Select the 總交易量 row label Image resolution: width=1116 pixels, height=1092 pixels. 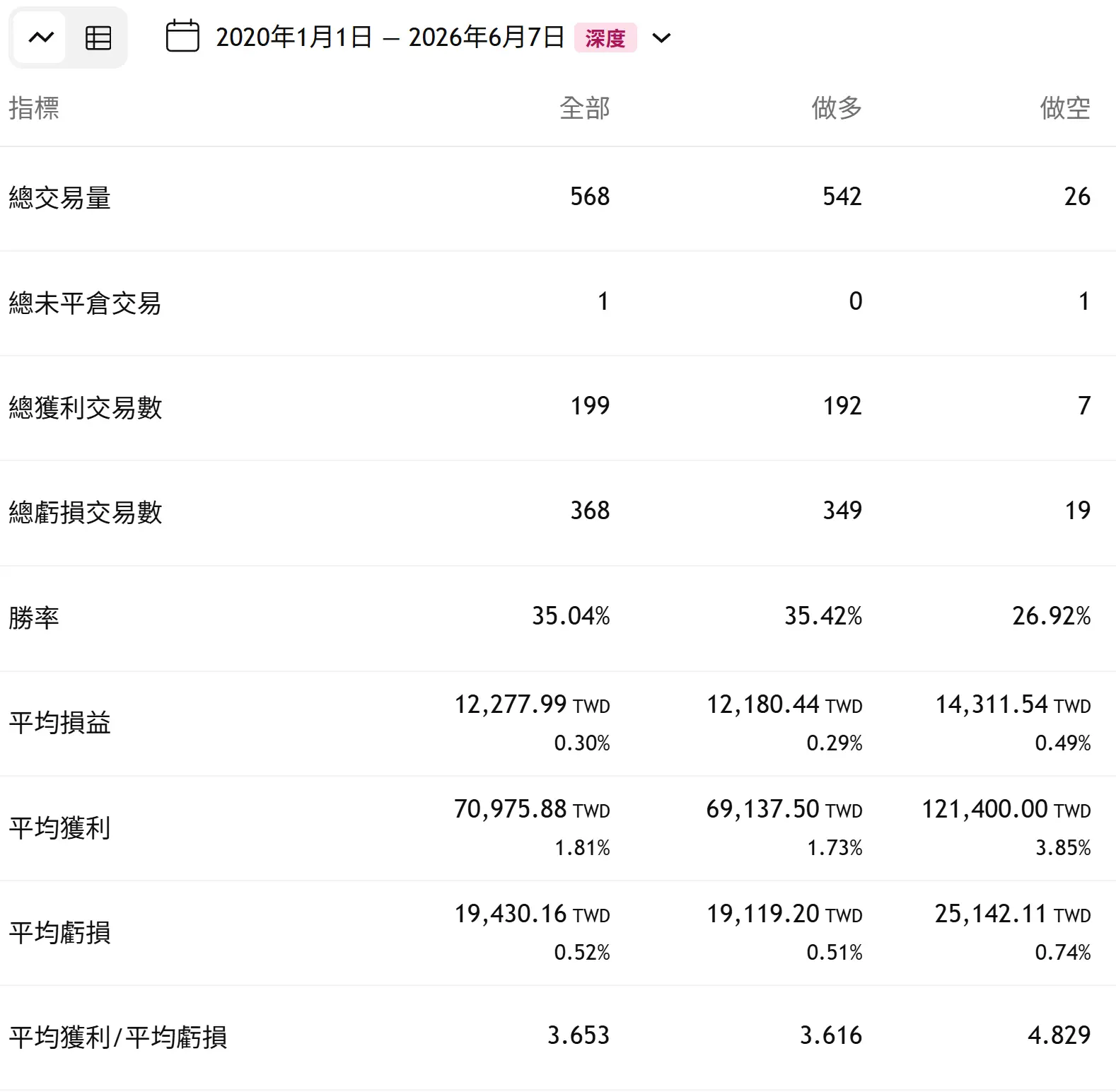(60, 197)
